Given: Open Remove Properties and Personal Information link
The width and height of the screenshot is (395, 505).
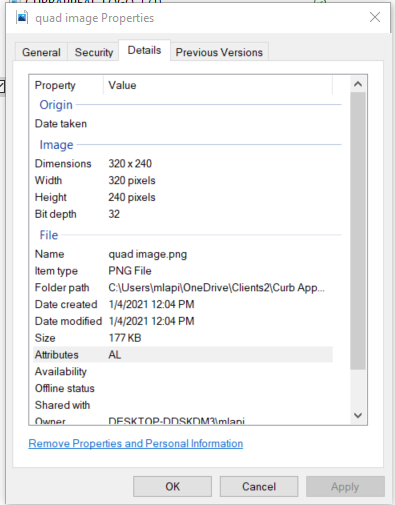Looking at the screenshot, I should [136, 443].
